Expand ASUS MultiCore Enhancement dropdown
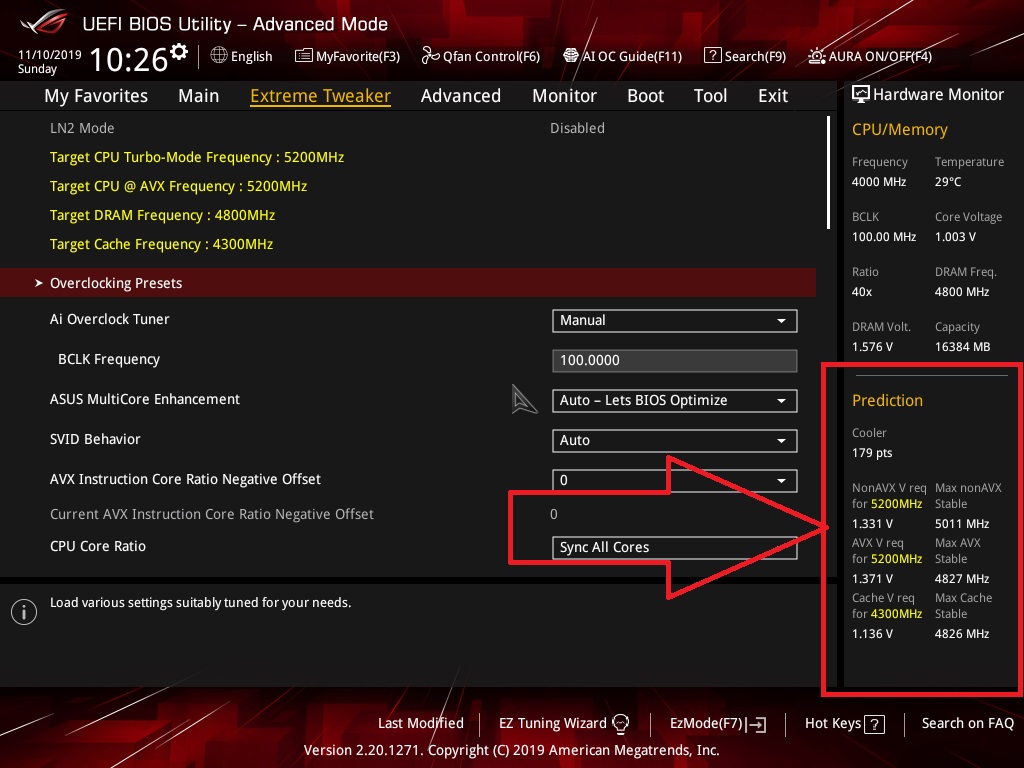The height and width of the screenshot is (768, 1024). click(x=674, y=401)
